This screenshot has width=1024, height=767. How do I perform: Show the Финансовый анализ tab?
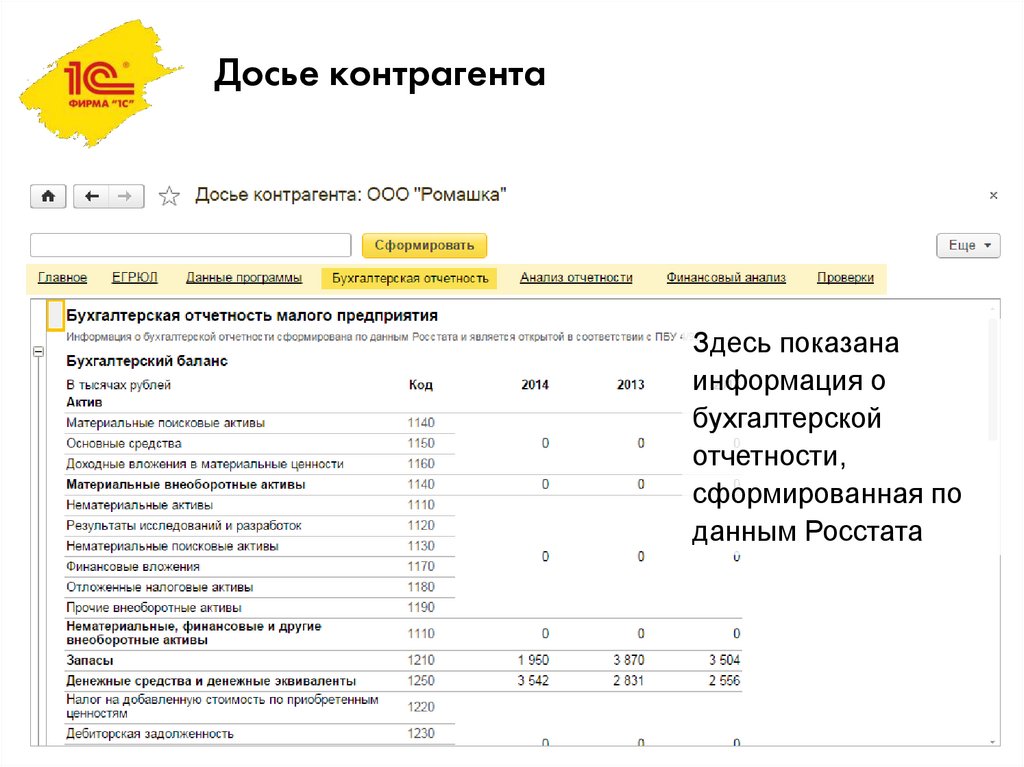726,278
